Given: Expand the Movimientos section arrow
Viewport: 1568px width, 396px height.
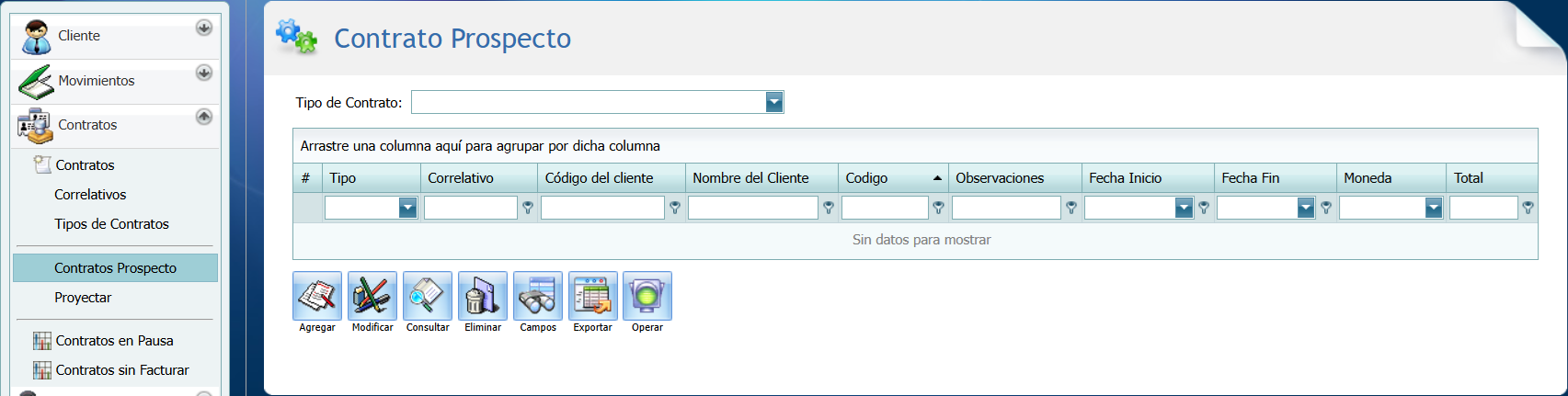Looking at the screenshot, I should tap(204, 73).
